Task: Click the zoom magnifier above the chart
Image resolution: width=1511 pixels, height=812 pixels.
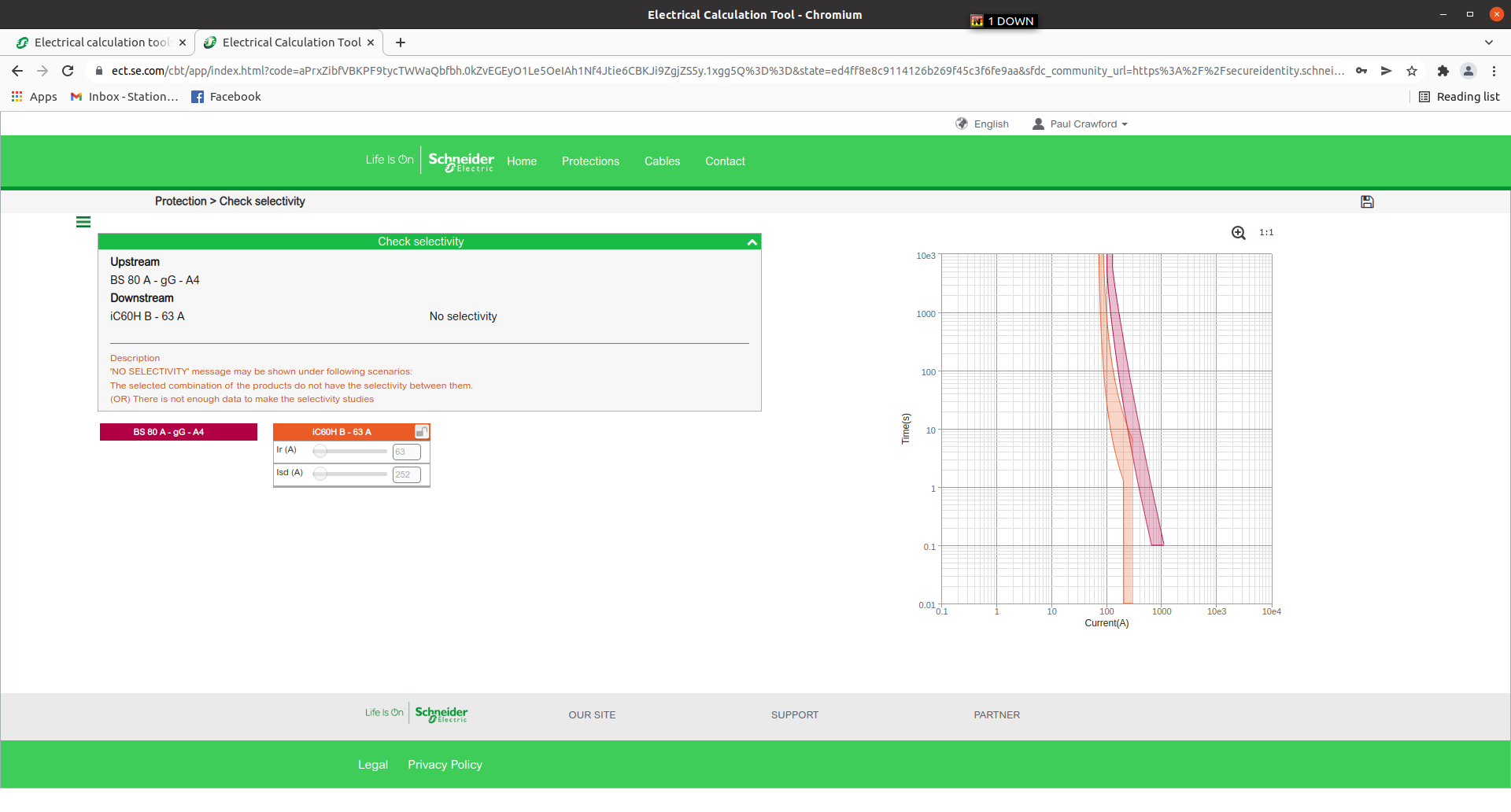Action: (x=1239, y=233)
